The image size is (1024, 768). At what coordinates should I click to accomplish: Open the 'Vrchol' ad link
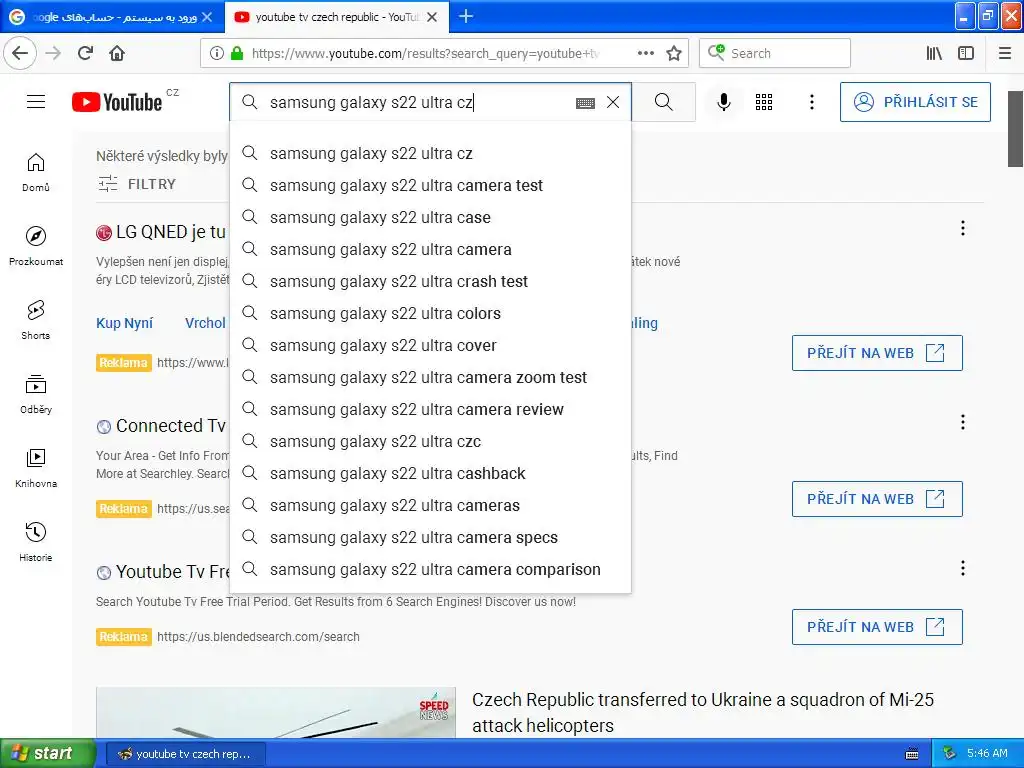205,323
